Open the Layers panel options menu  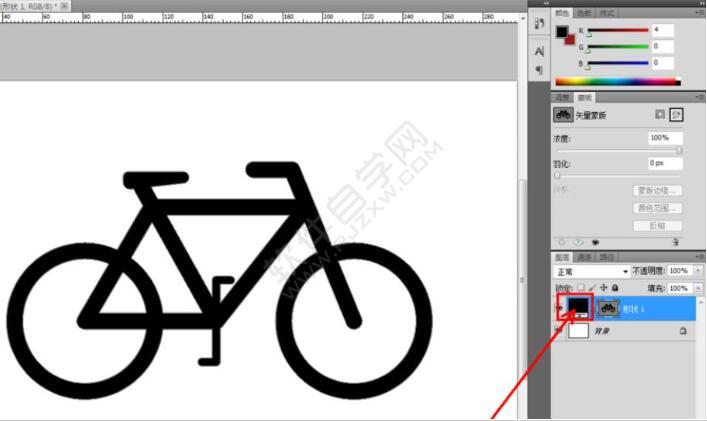700,257
